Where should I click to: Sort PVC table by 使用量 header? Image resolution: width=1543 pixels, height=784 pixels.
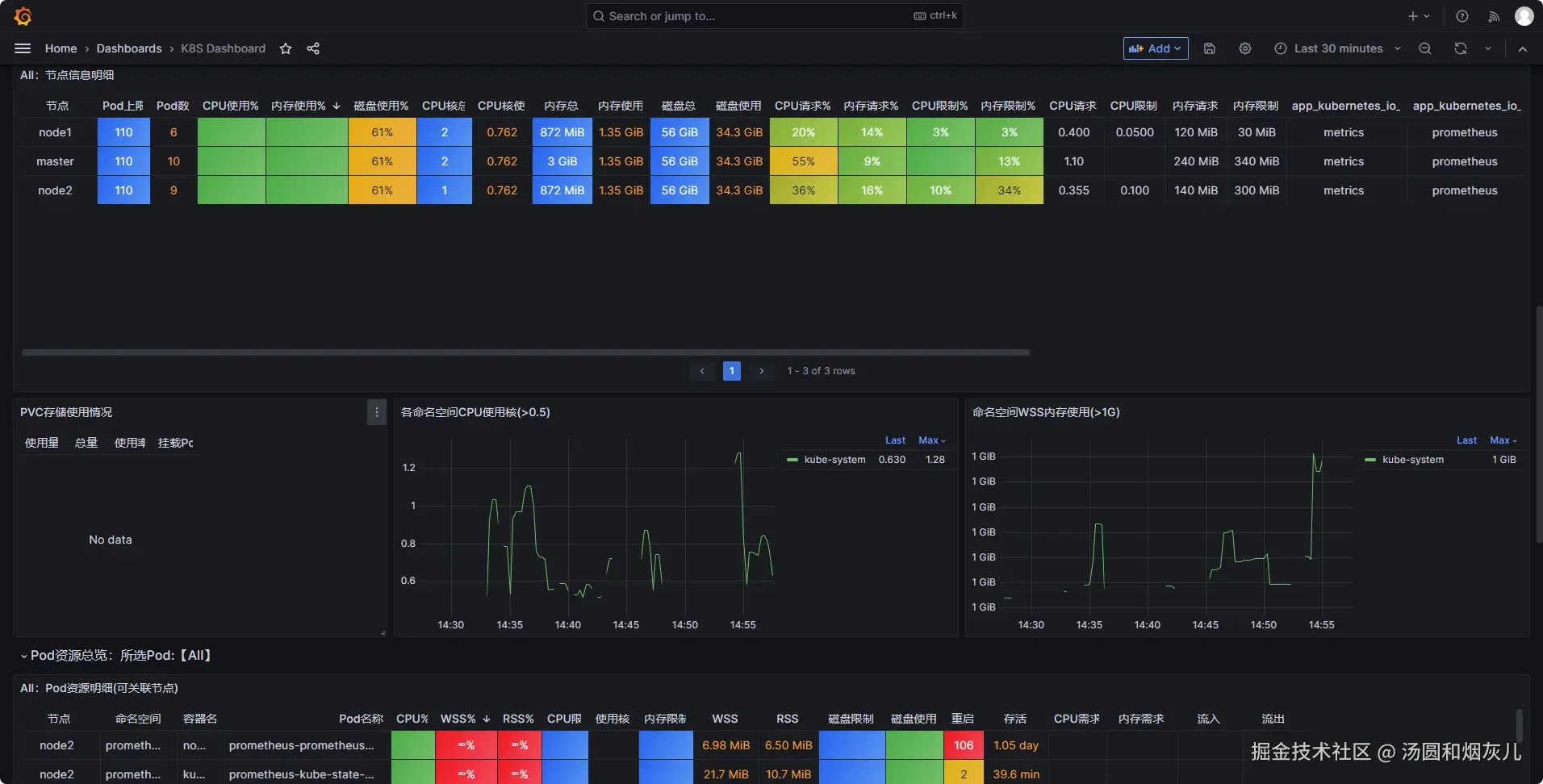tap(42, 443)
